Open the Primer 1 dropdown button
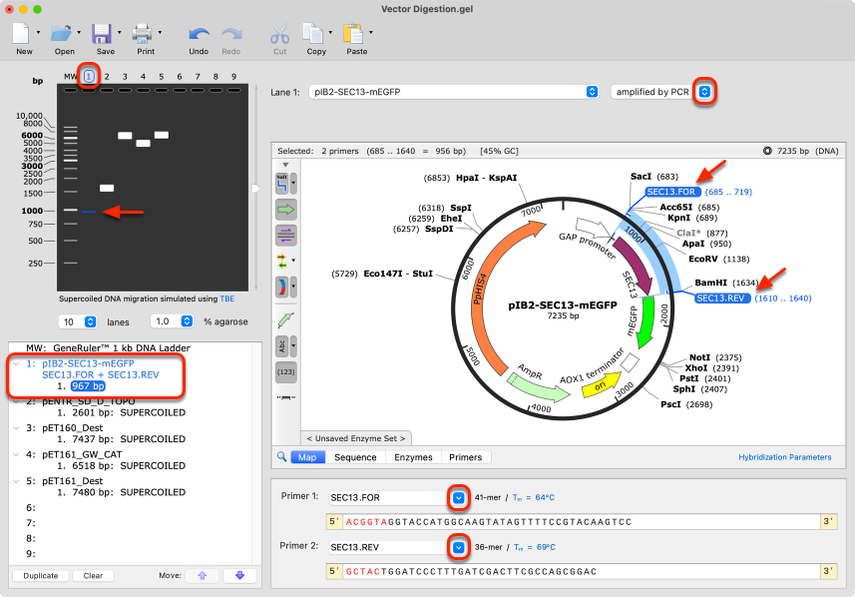This screenshot has width=855, height=597. 459,498
